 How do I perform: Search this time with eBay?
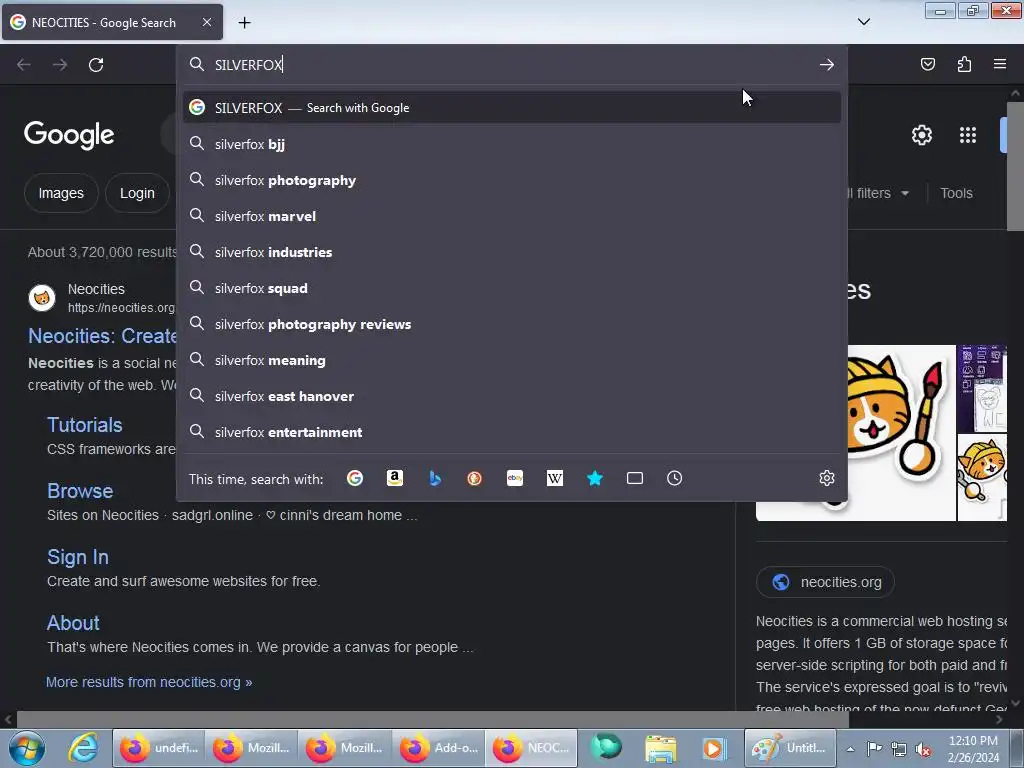coord(515,478)
